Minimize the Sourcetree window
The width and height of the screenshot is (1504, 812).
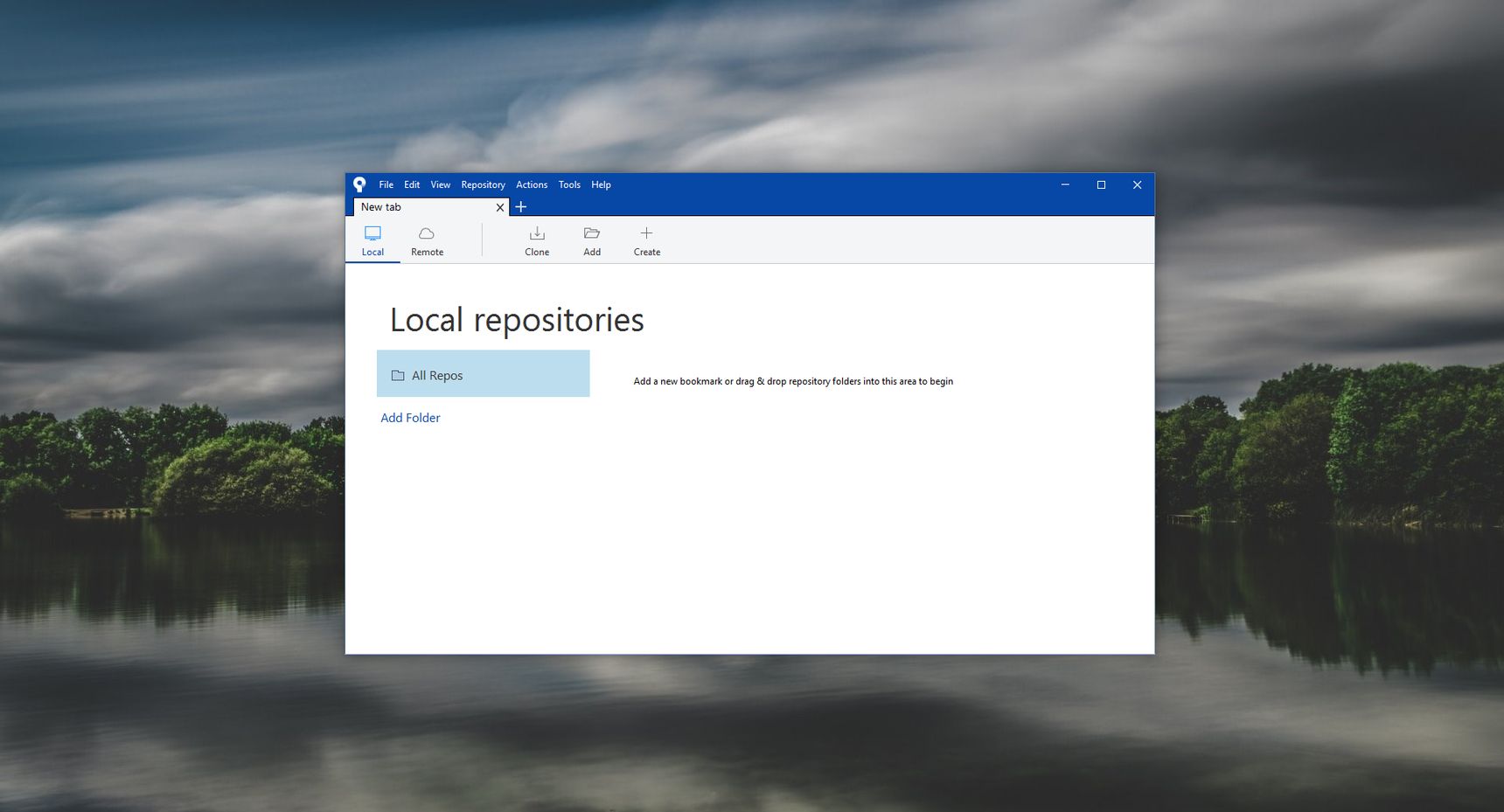pyautogui.click(x=1065, y=184)
